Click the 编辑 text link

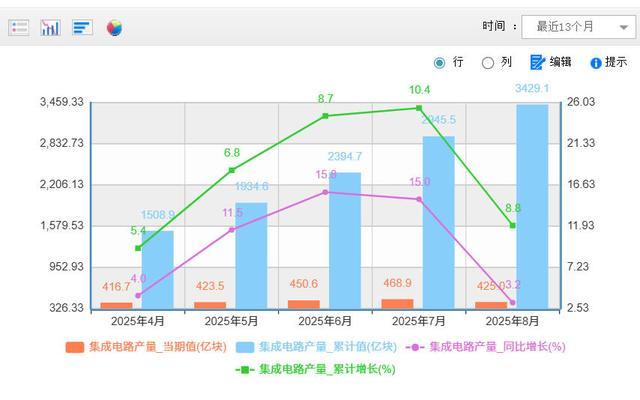click(560, 62)
